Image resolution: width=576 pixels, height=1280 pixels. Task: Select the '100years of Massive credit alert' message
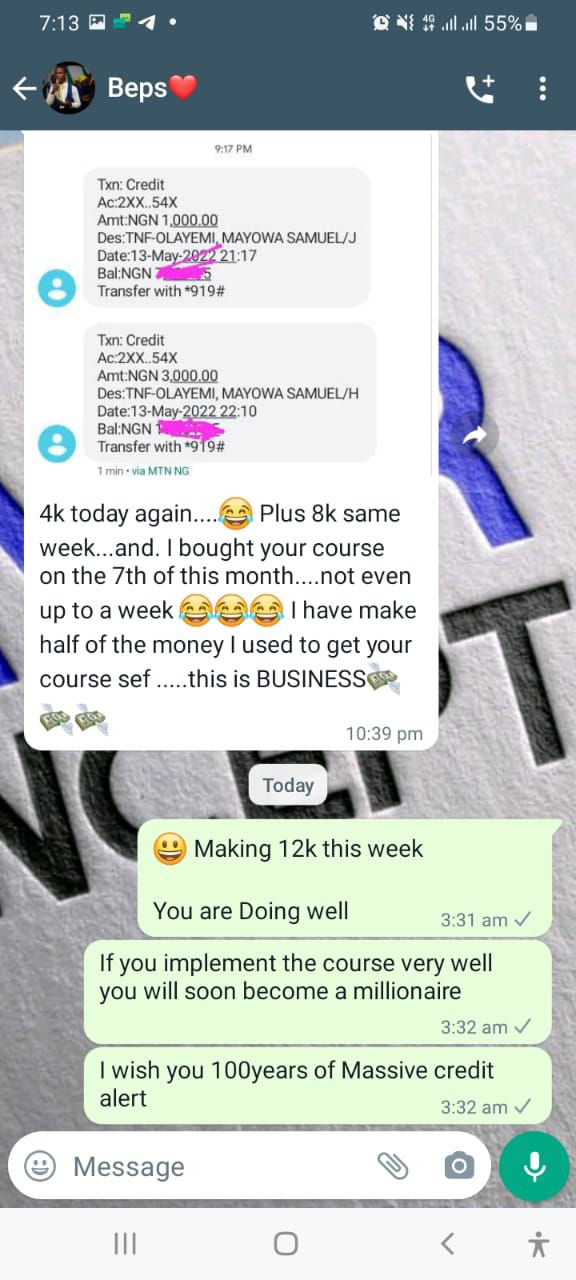click(x=318, y=1084)
